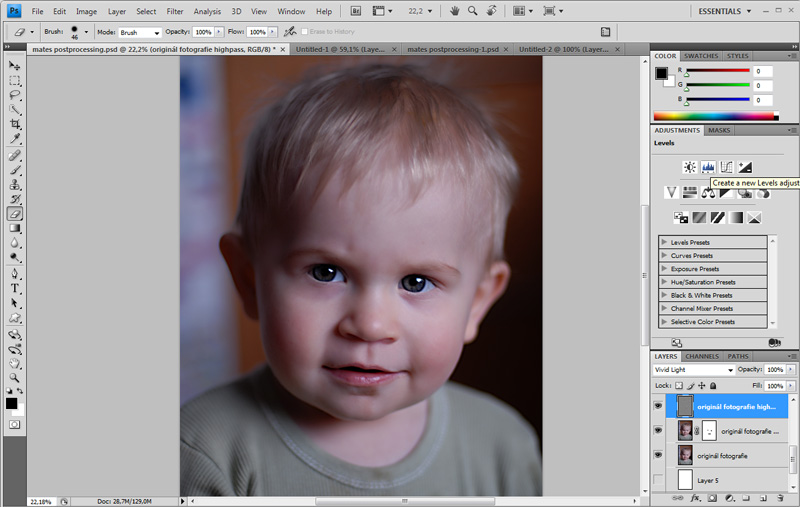This screenshot has height=507, width=800.
Task: Click the Brightness/Contrast adjustment icon
Action: click(689, 167)
